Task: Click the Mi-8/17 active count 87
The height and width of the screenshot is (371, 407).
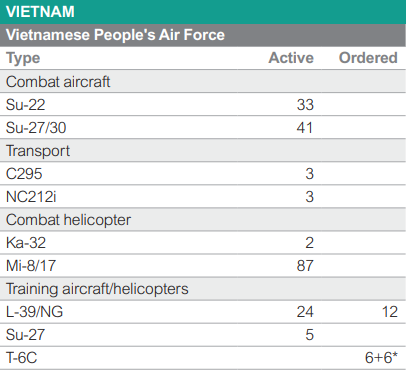Action: point(305,266)
